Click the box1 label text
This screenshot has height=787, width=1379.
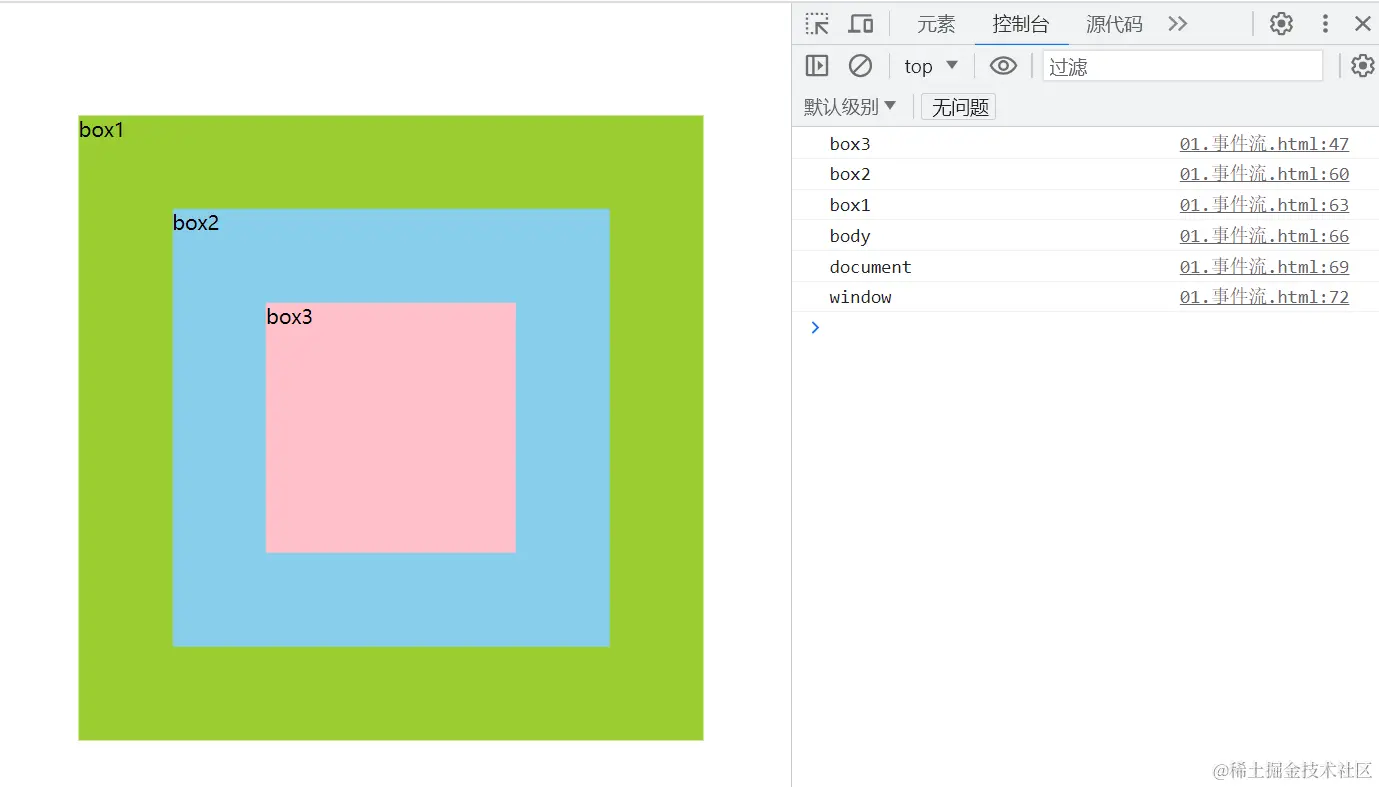coord(102,130)
